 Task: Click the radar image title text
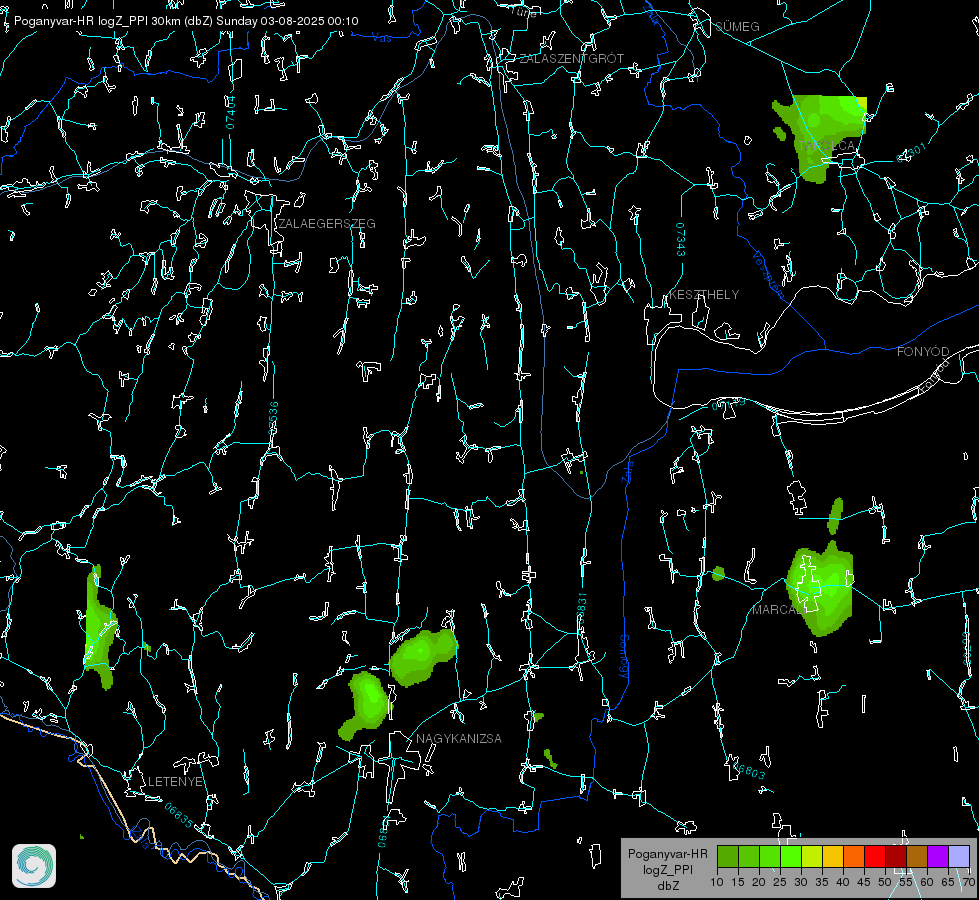pos(186,21)
